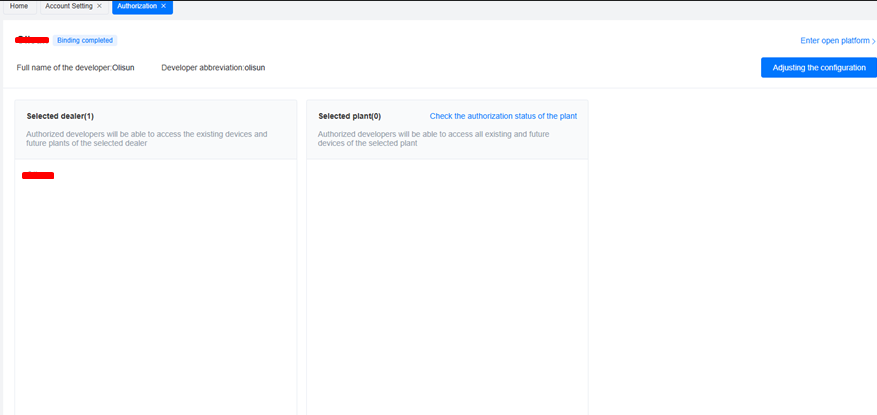Click Adjusting the configuration button
877x415 pixels.
tap(819, 67)
